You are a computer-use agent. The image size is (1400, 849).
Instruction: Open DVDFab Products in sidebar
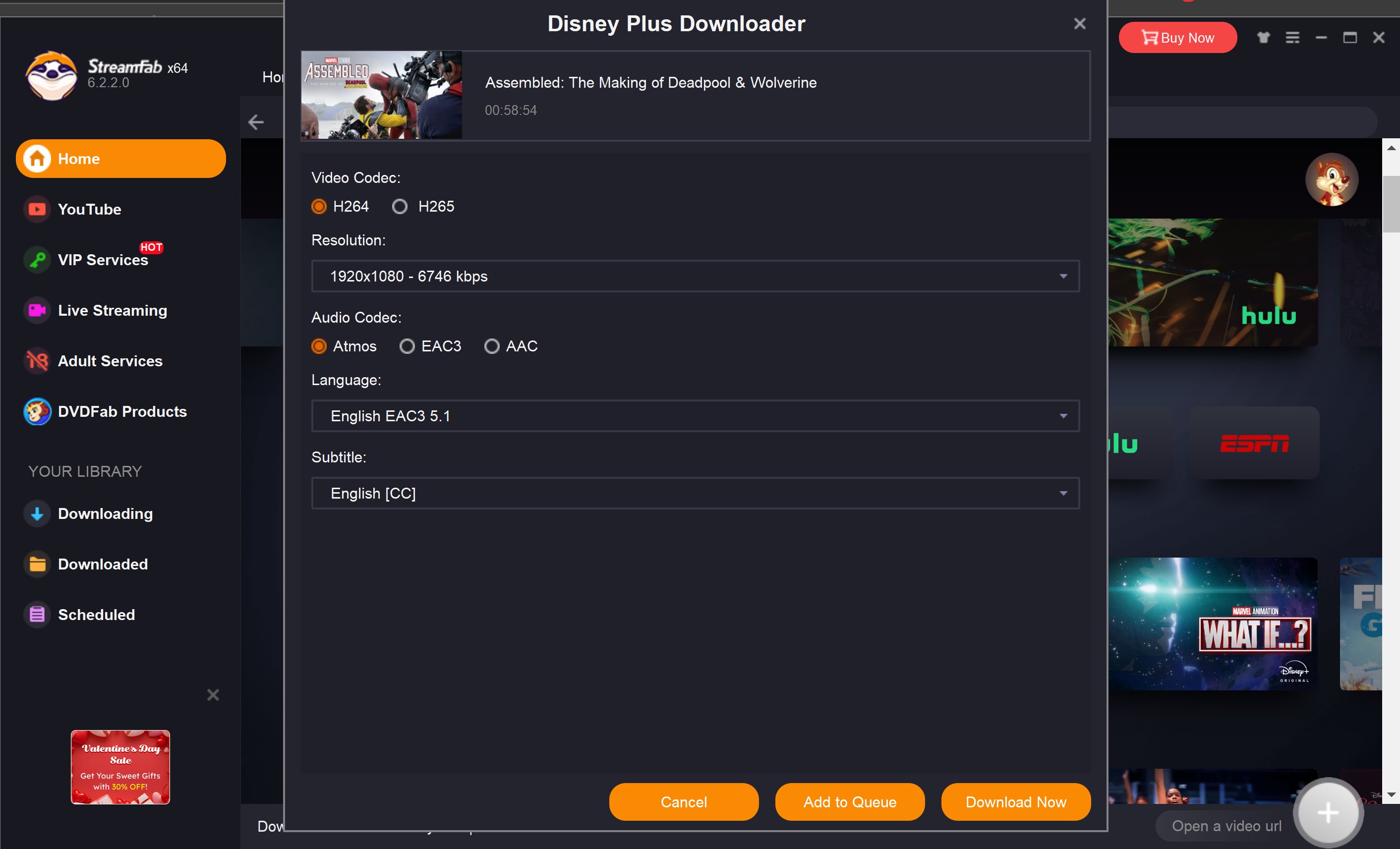tap(121, 411)
